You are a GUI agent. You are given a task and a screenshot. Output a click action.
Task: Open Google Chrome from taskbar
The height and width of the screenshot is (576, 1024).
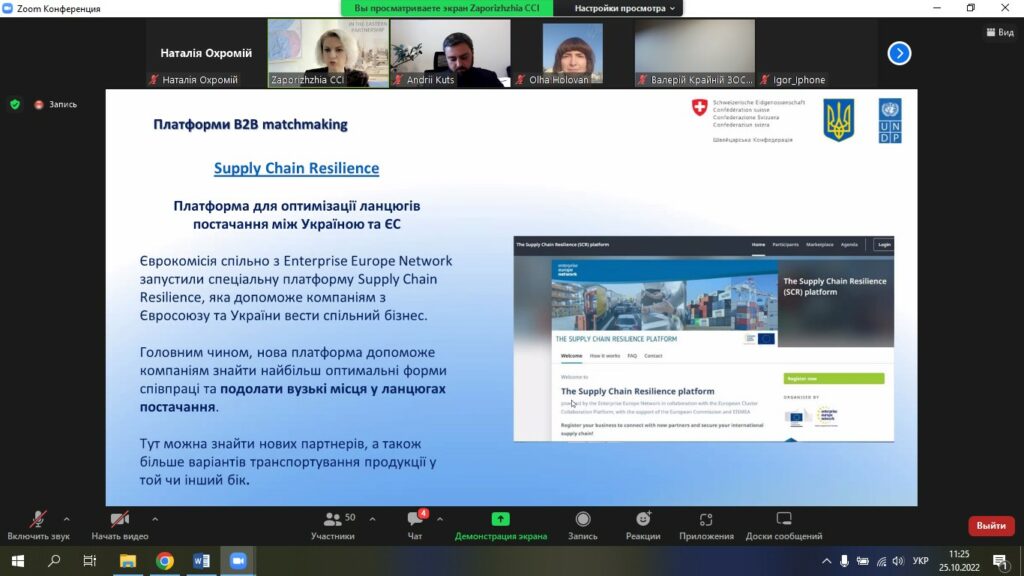165,561
